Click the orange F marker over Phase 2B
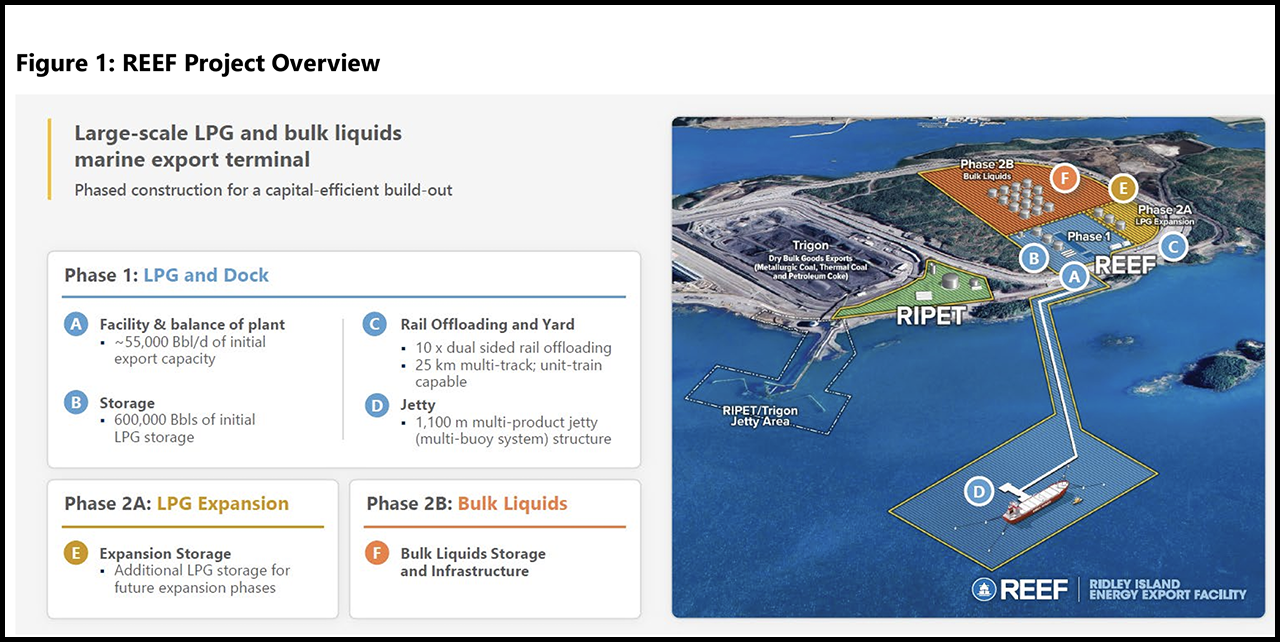 tap(1064, 177)
